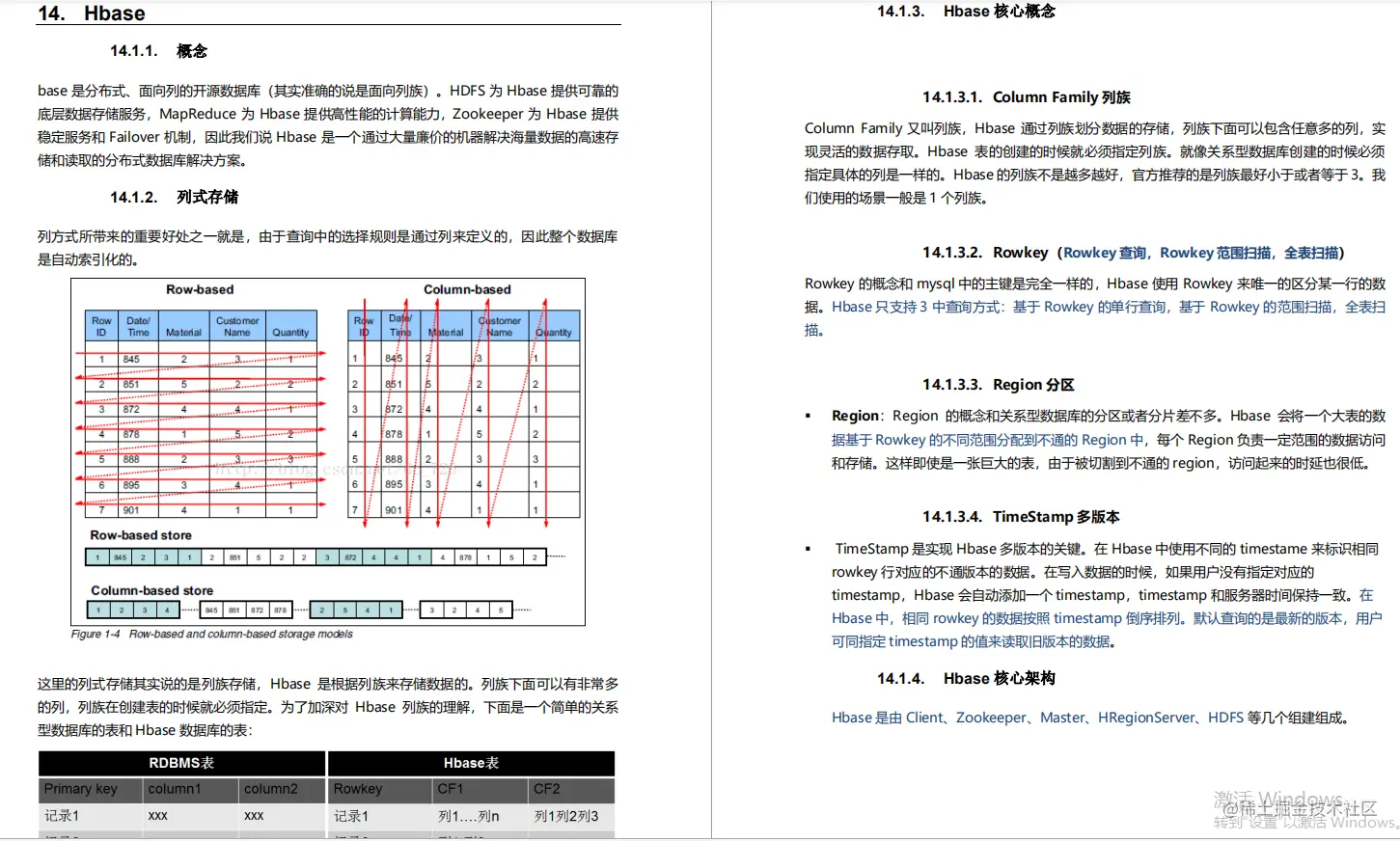The height and width of the screenshot is (841, 1400).
Task: Select the chapter heading 14. Hbase
Action: point(90,13)
